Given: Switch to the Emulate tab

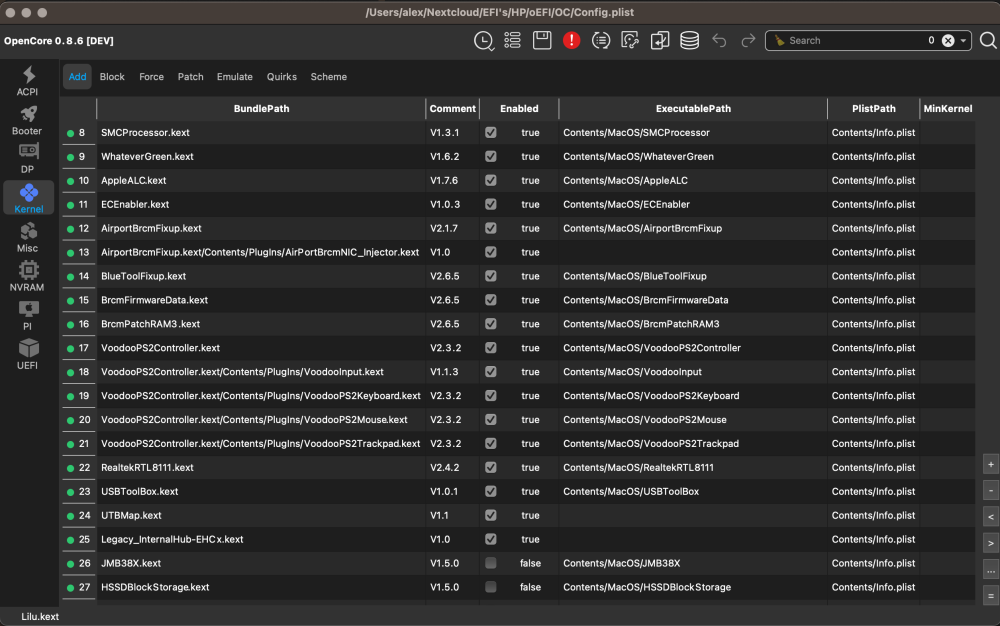Looking at the screenshot, I should (235, 76).
